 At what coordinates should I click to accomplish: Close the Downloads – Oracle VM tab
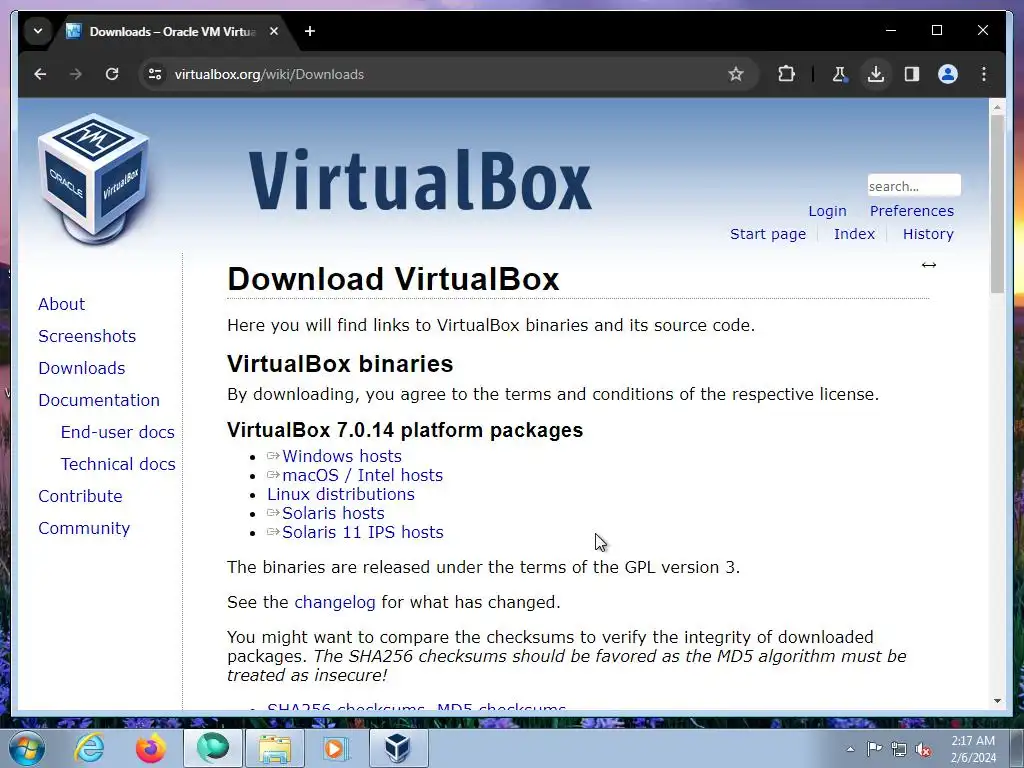(274, 31)
